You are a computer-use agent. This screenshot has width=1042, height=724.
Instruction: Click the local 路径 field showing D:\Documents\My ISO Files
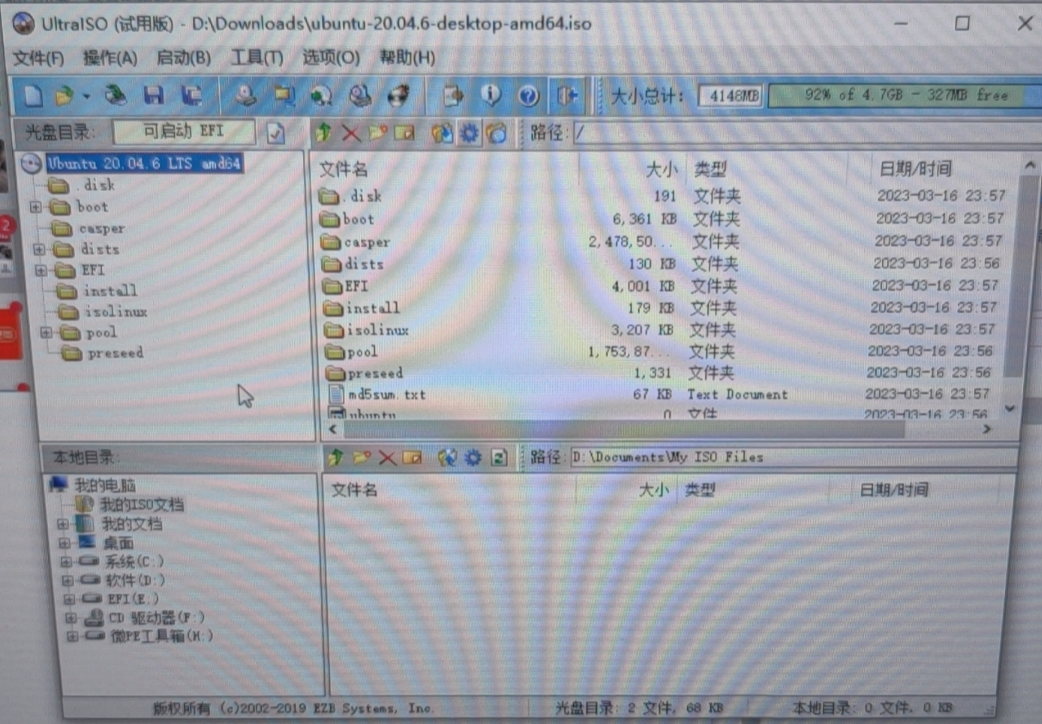pyautogui.click(x=792, y=457)
